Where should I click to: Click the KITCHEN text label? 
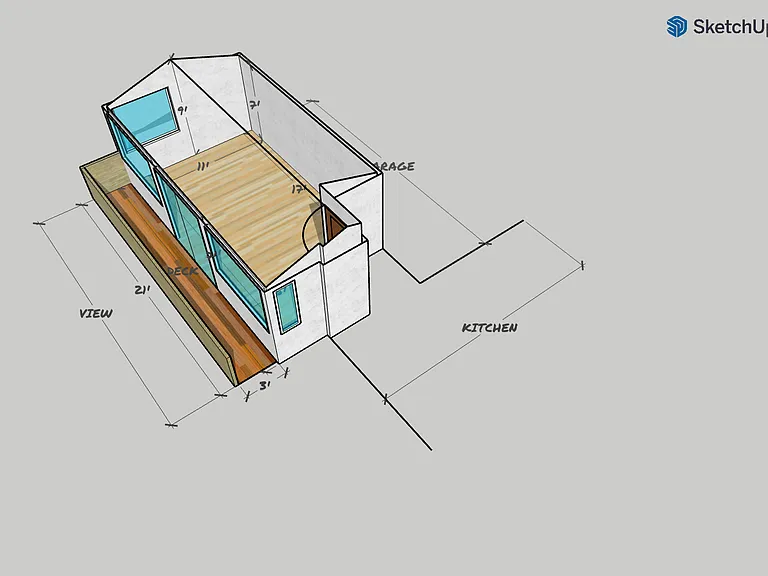coord(489,328)
